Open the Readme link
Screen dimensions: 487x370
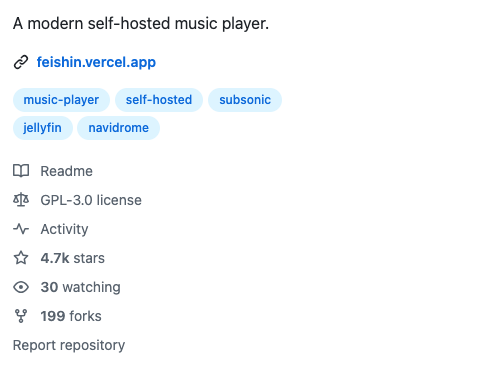66,171
